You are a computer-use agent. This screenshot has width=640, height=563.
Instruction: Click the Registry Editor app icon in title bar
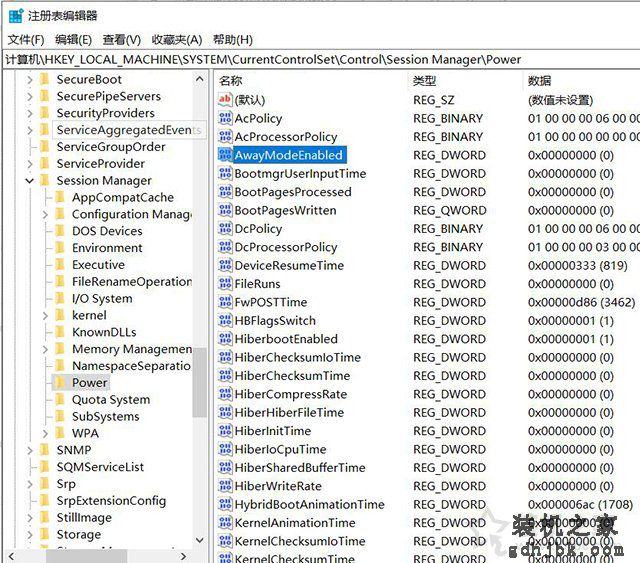point(16,16)
